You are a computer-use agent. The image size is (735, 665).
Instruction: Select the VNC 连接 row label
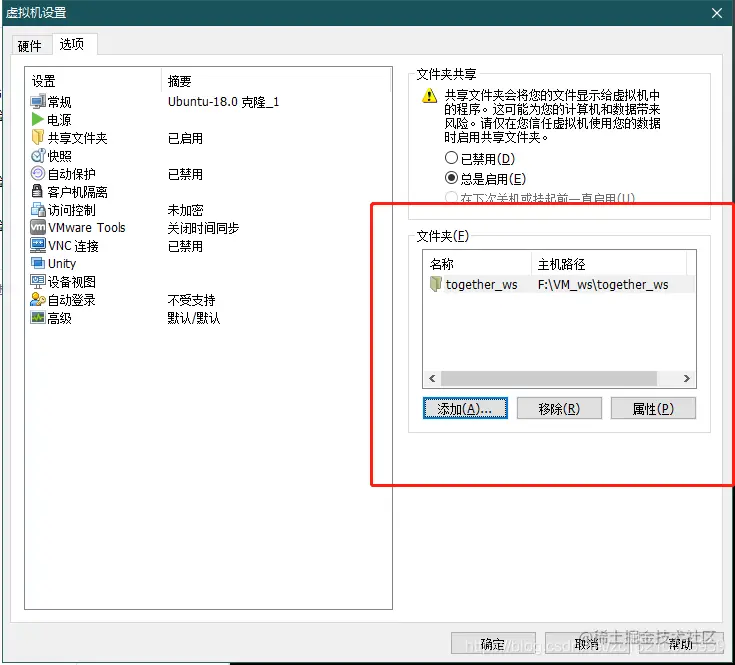tap(73, 246)
